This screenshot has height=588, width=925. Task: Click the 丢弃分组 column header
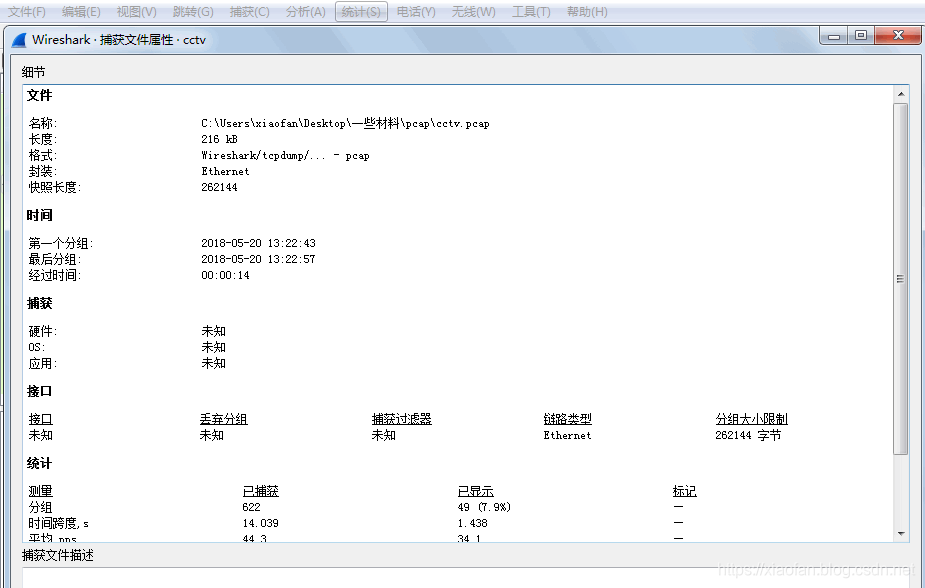pos(223,419)
